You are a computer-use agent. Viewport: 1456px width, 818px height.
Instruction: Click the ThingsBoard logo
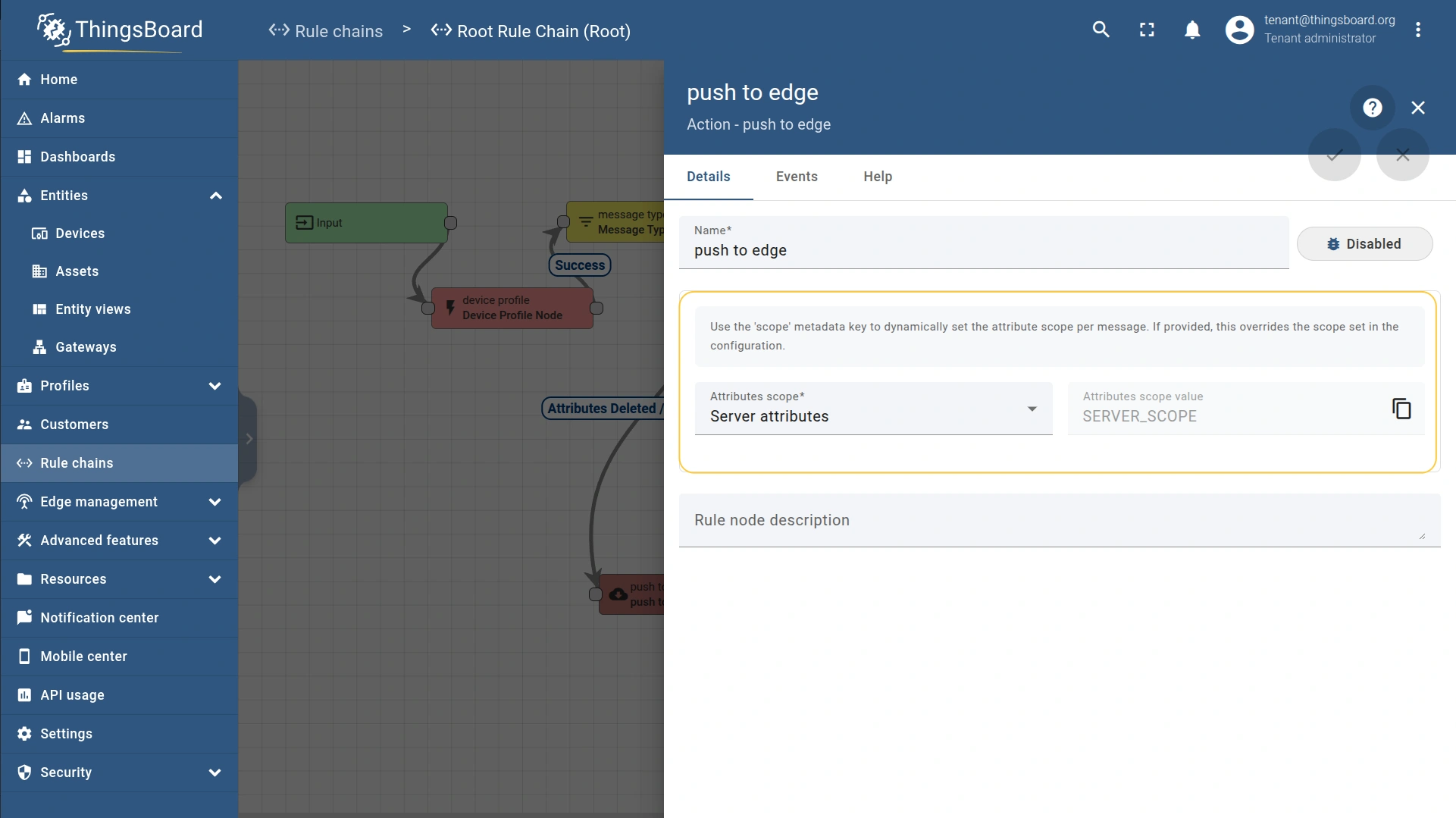pos(120,30)
